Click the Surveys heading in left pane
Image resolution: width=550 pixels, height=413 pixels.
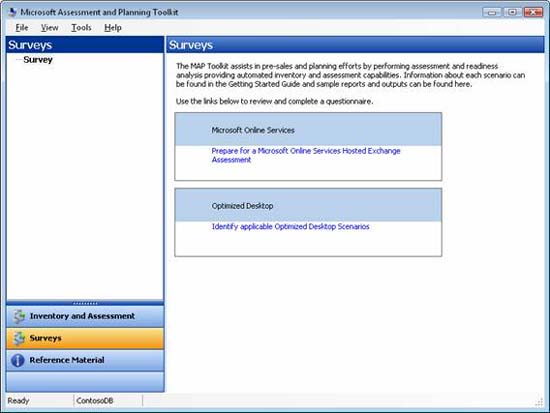[30, 45]
